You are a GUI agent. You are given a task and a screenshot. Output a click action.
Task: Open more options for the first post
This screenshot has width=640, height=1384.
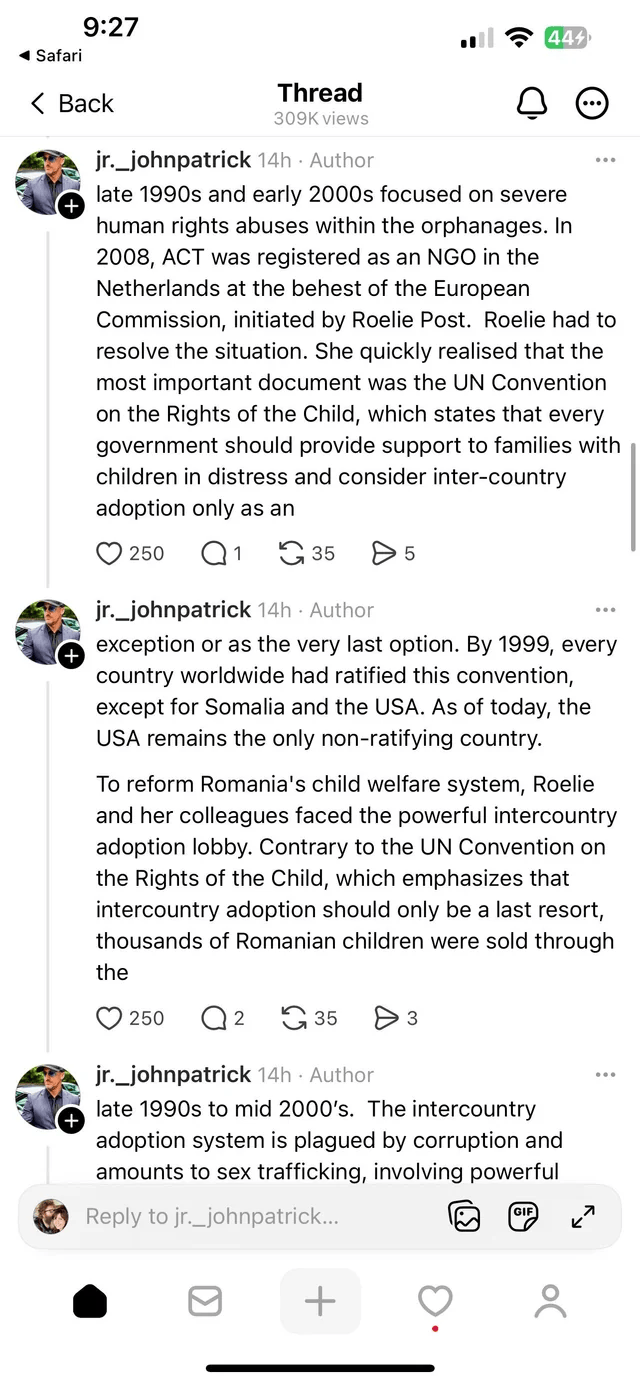(605, 160)
